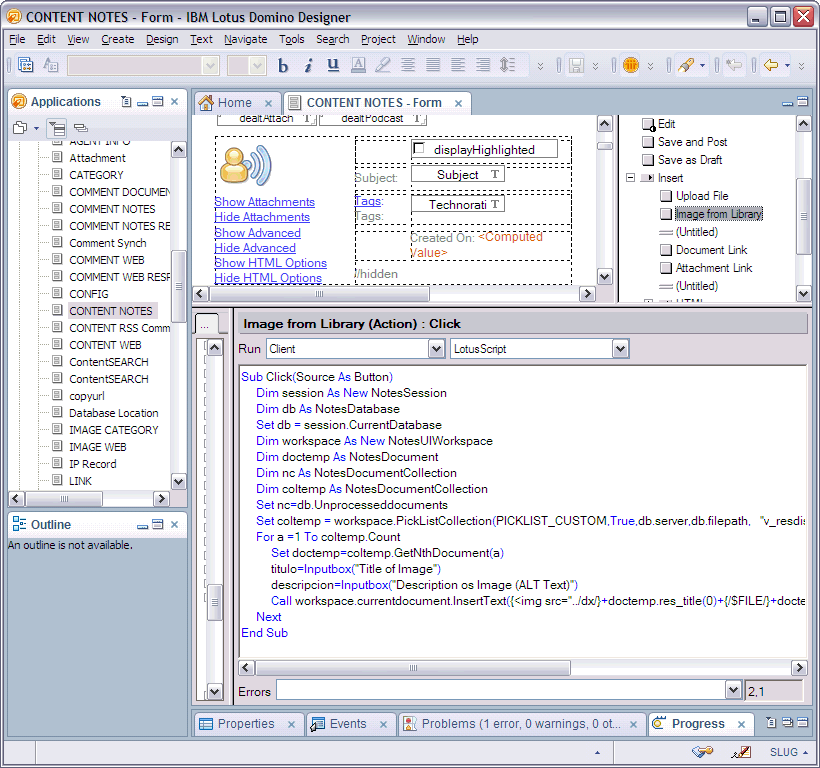820x768 pixels.
Task: Select IMAGE CATEGORY in the Applications tree
Action: pos(113,430)
